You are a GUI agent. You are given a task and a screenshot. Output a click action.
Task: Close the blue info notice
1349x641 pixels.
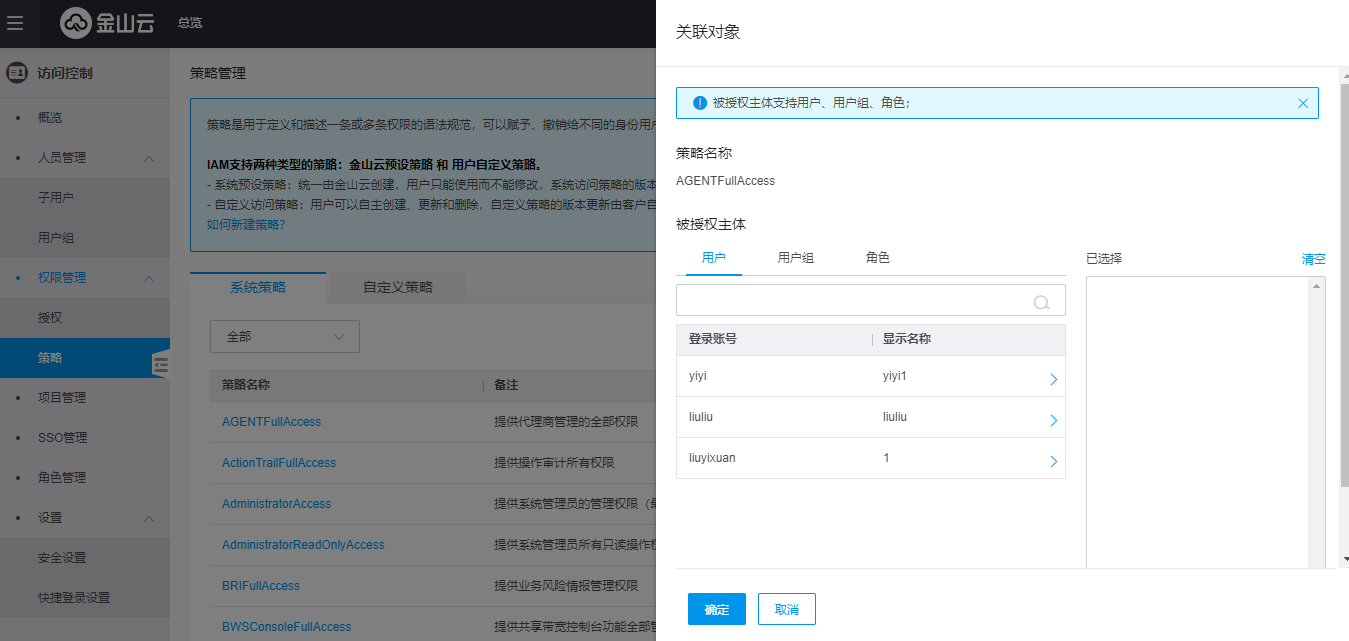tap(1303, 103)
